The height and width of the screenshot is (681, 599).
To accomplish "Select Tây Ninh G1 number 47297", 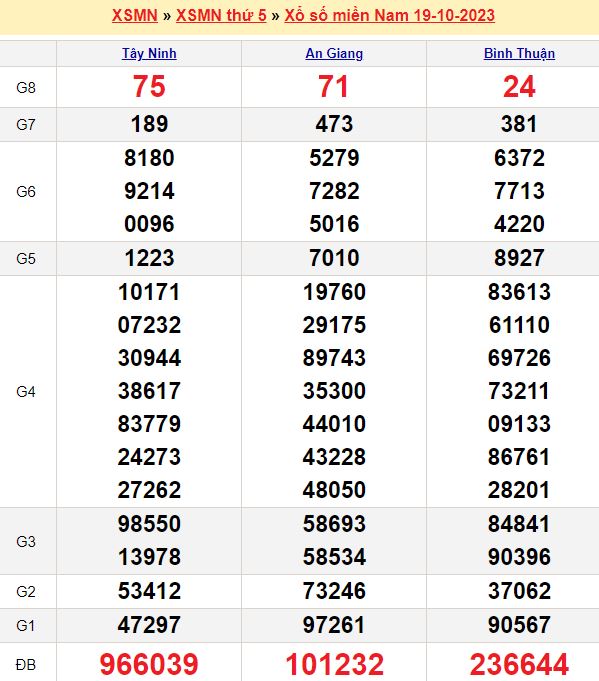I will (149, 625).
